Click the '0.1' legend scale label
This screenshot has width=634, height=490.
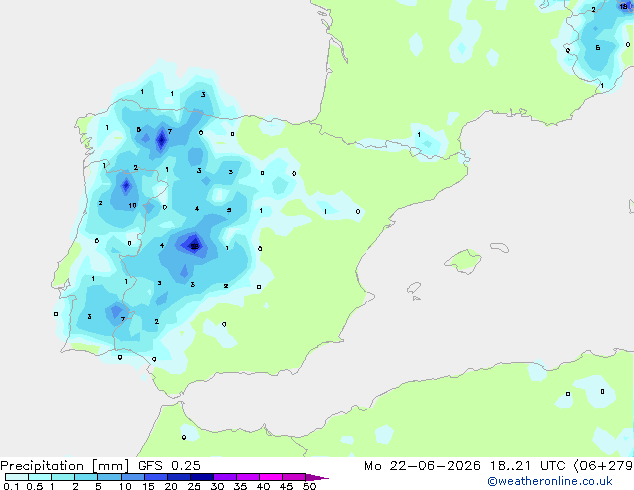coord(11,486)
